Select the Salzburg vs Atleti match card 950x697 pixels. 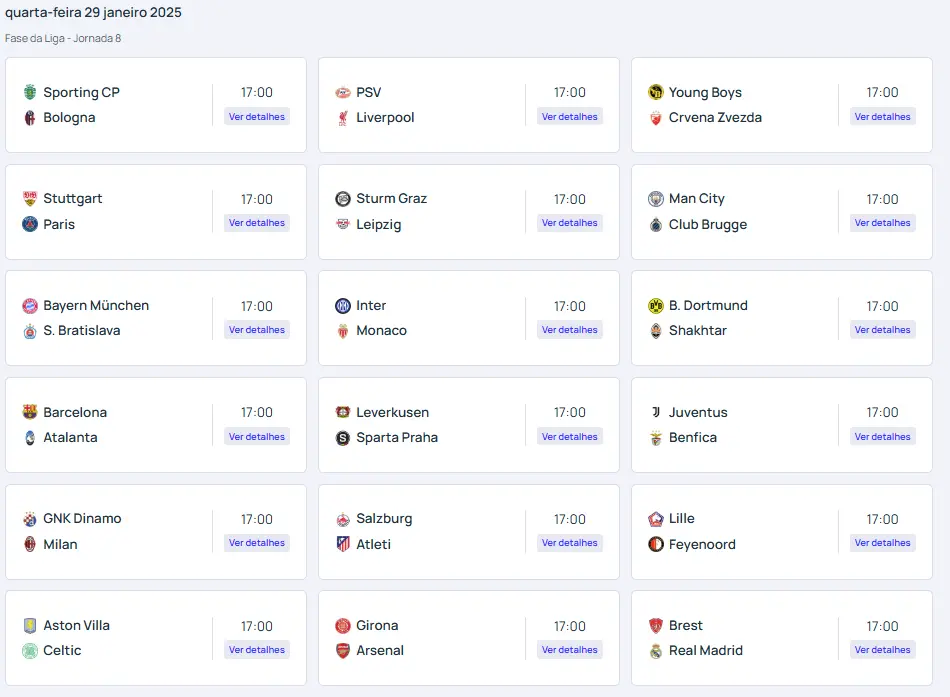[x=430, y=532]
